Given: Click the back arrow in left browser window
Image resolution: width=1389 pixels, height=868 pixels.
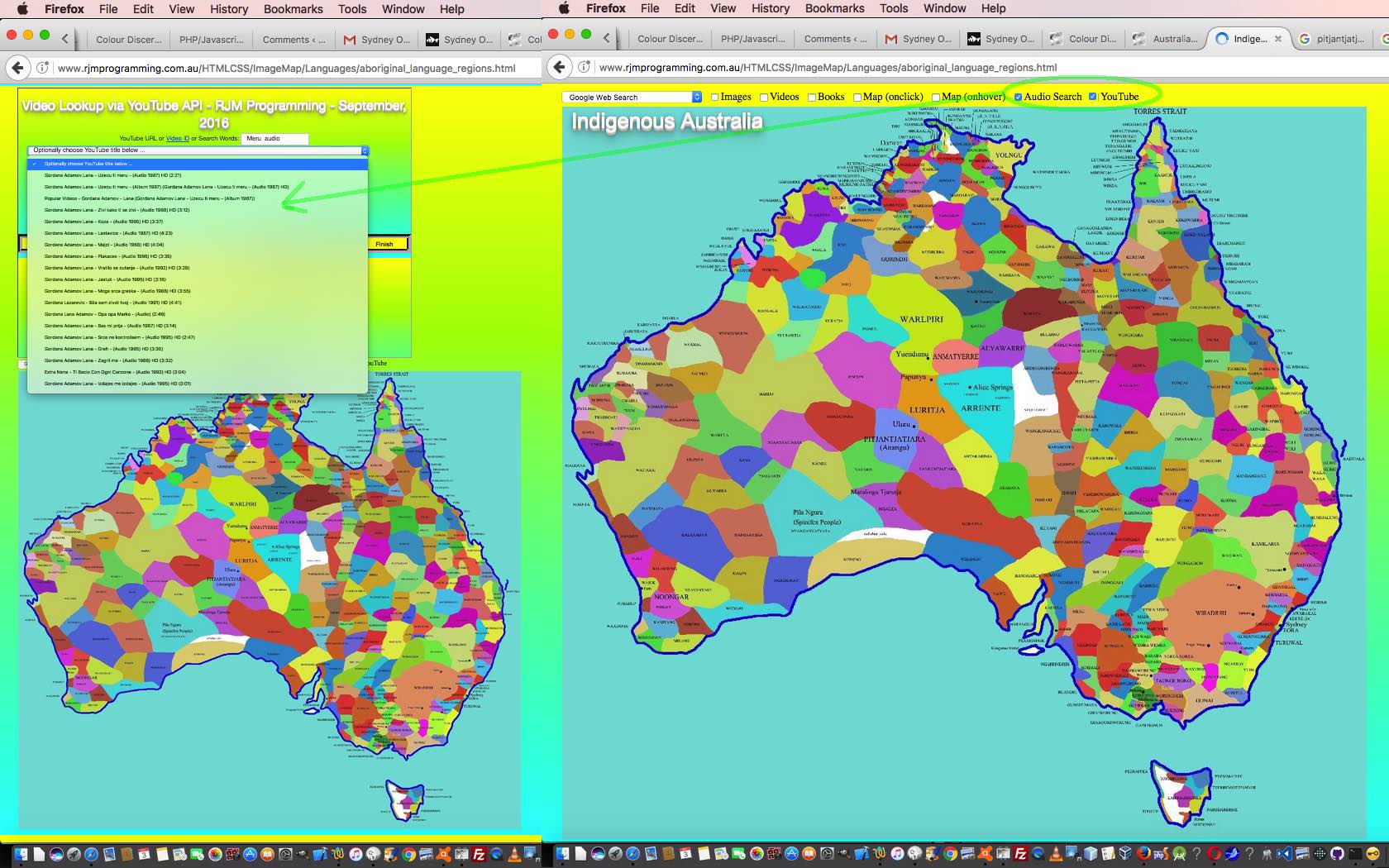Looking at the screenshot, I should (18, 68).
